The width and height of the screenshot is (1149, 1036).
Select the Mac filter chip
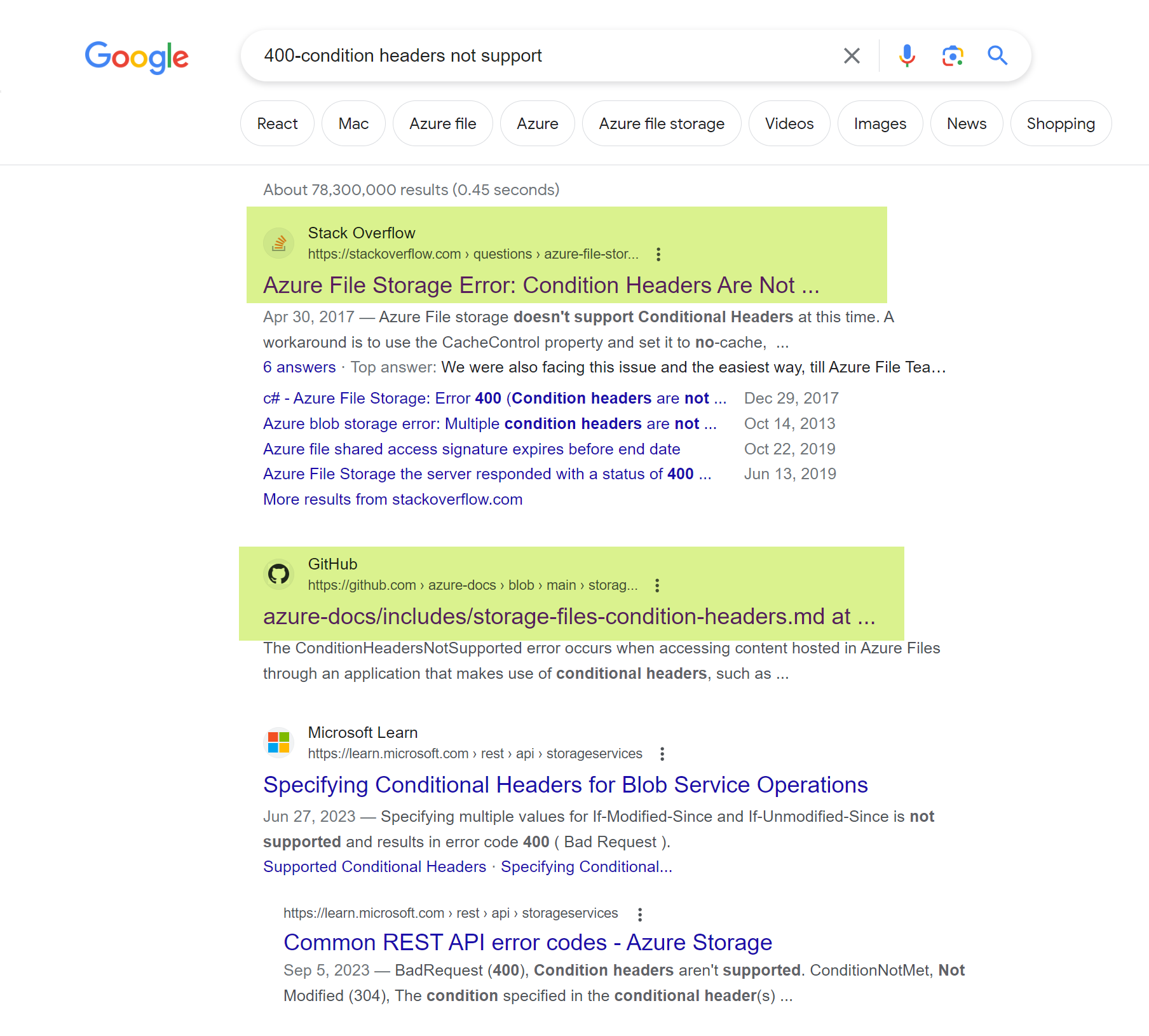click(353, 123)
